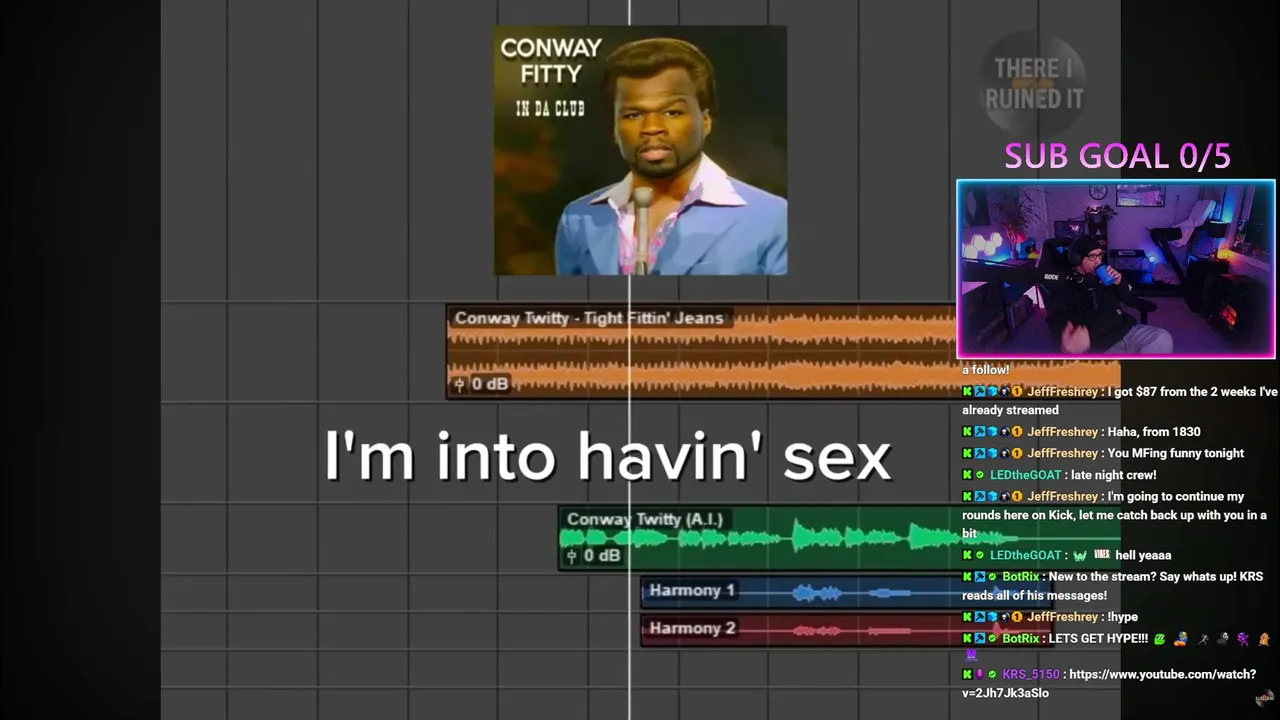Click the chat message 'Haha, from 1830'
Viewport: 1280px width, 720px height.
(x=1154, y=432)
